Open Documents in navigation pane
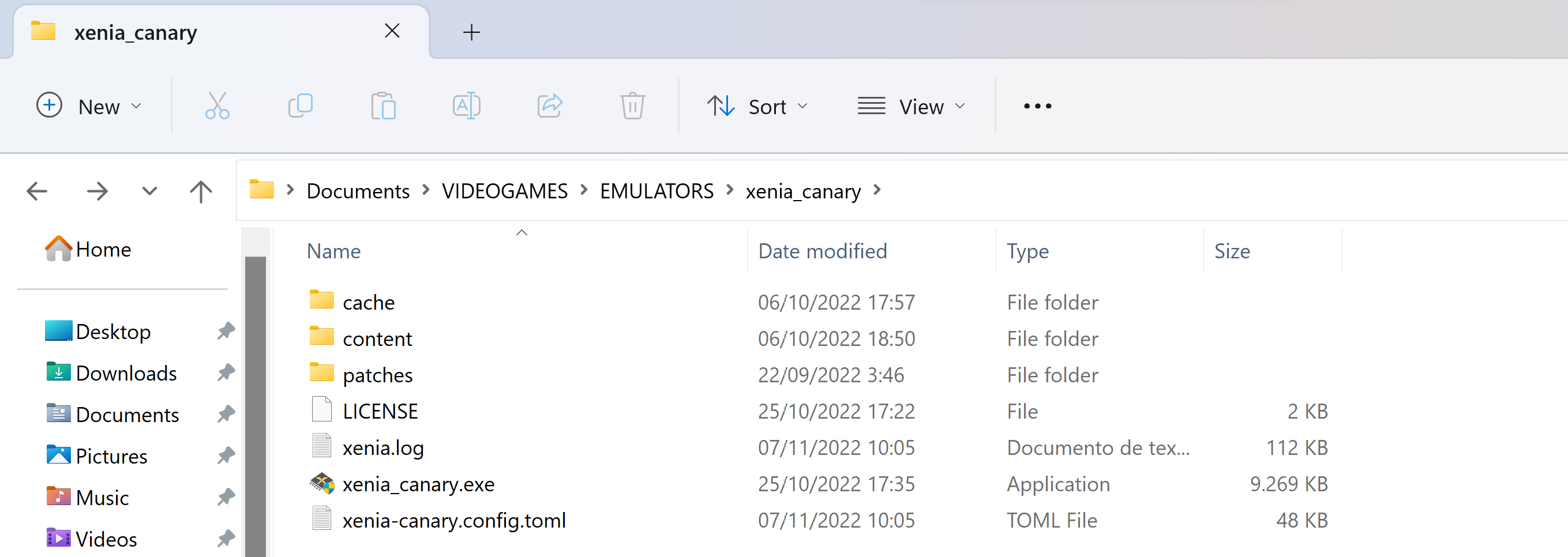1568x557 pixels. [x=112, y=415]
